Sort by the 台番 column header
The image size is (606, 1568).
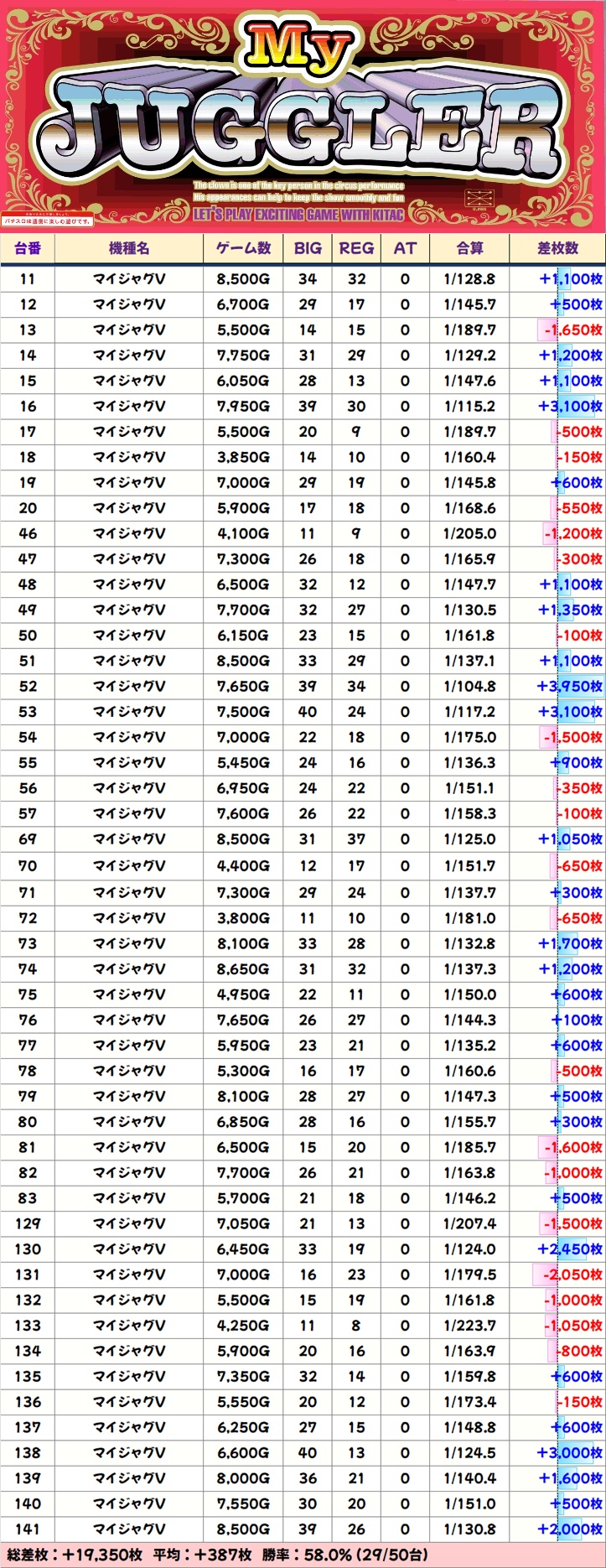click(28, 248)
